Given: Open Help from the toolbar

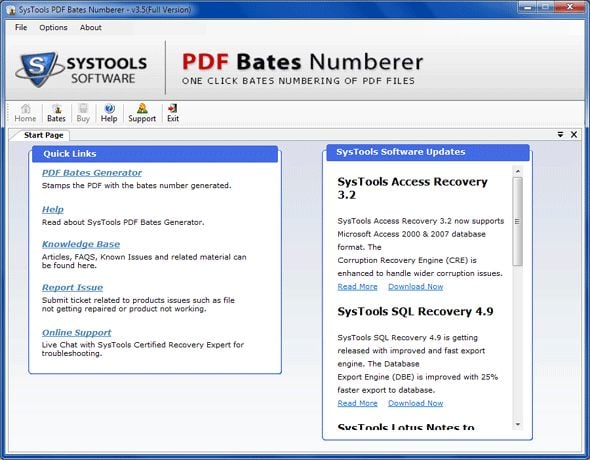Looking at the screenshot, I should coord(109,113).
